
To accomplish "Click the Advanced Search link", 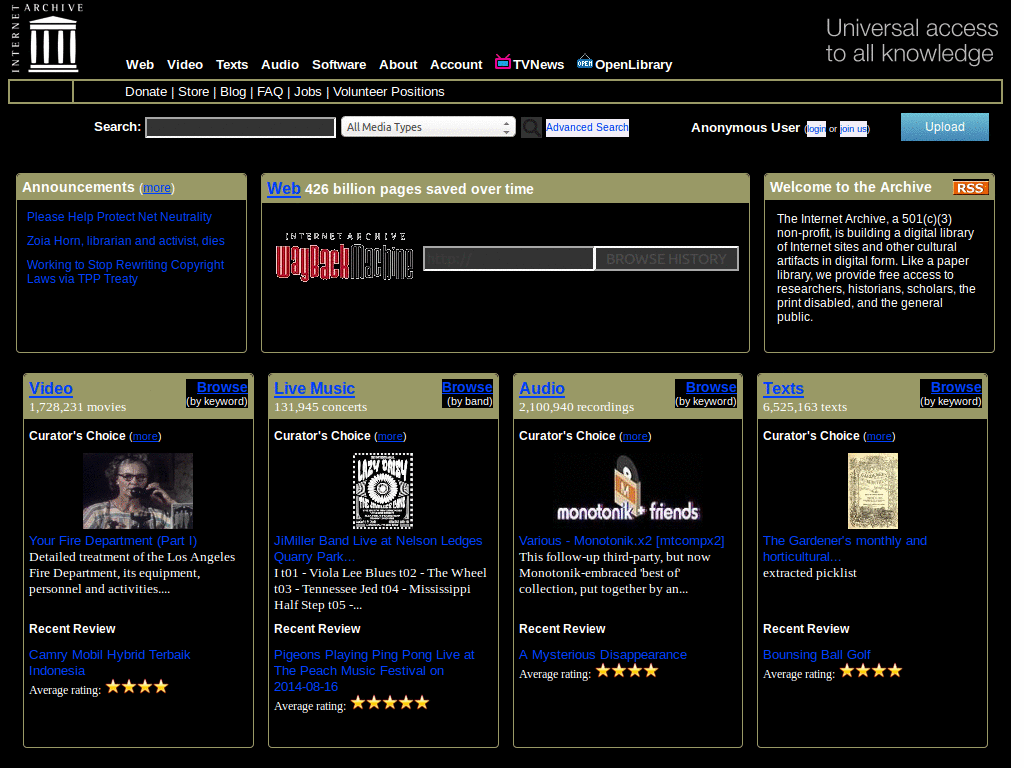I will point(587,127).
